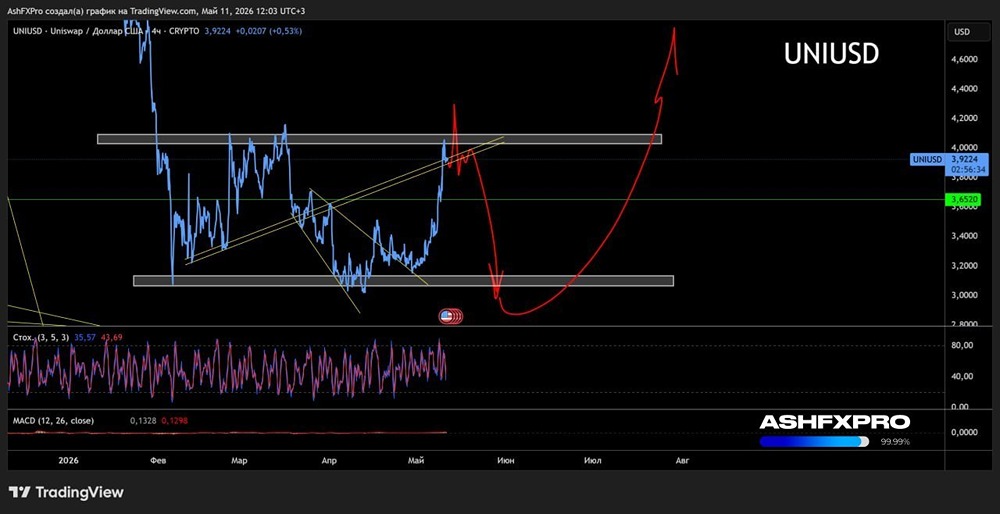Image resolution: width=1000 pixels, height=514 pixels.
Task: Click the Июн label on time axis
Action: pos(506,460)
